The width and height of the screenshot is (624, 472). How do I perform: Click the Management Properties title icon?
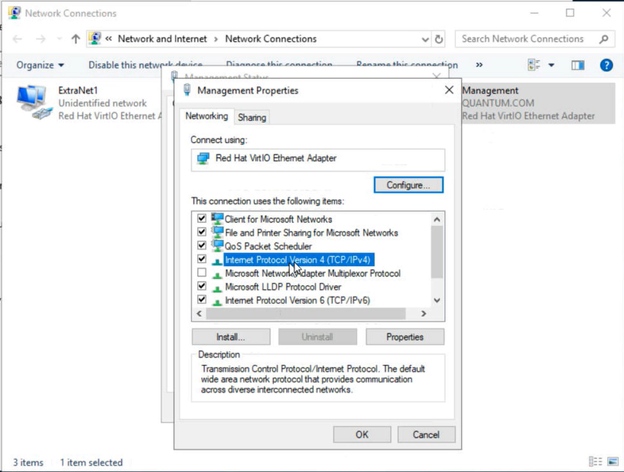click(x=187, y=90)
